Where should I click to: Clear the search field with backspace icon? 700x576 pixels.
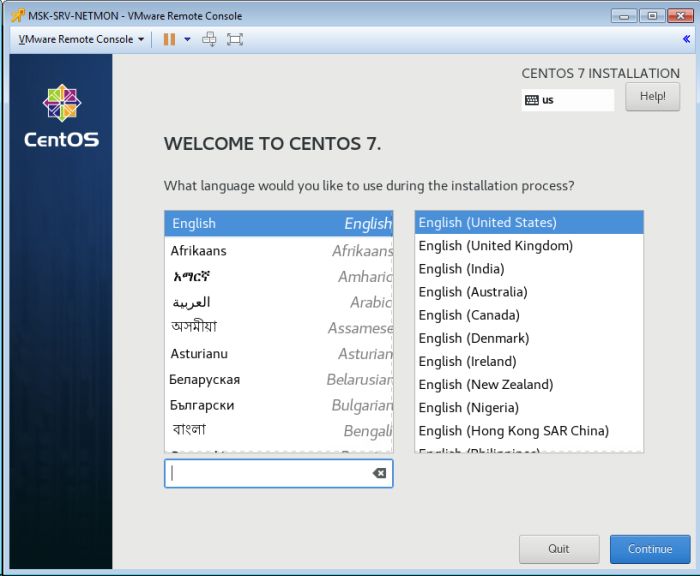tap(379, 473)
